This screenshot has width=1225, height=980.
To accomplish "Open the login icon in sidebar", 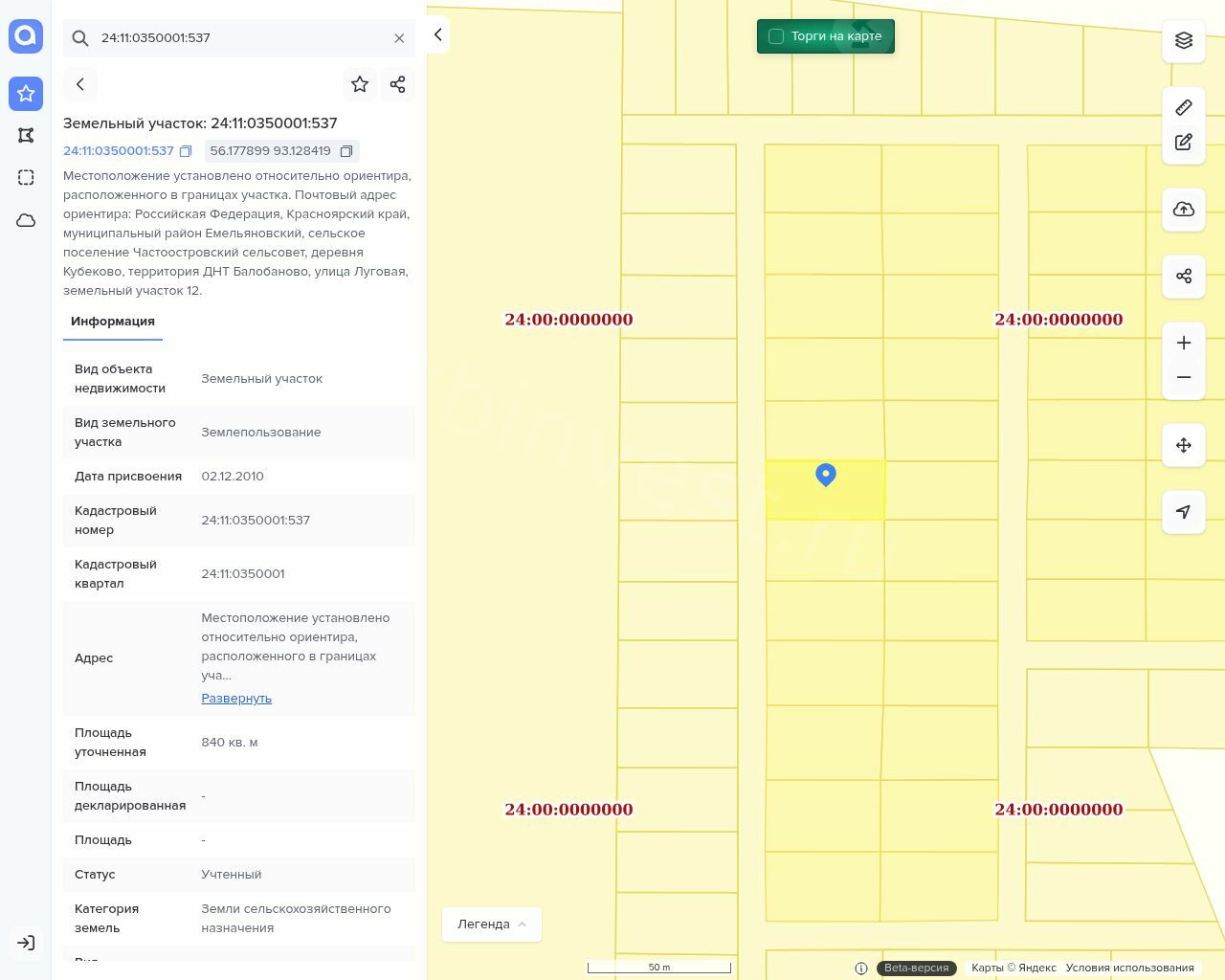I will [26, 943].
